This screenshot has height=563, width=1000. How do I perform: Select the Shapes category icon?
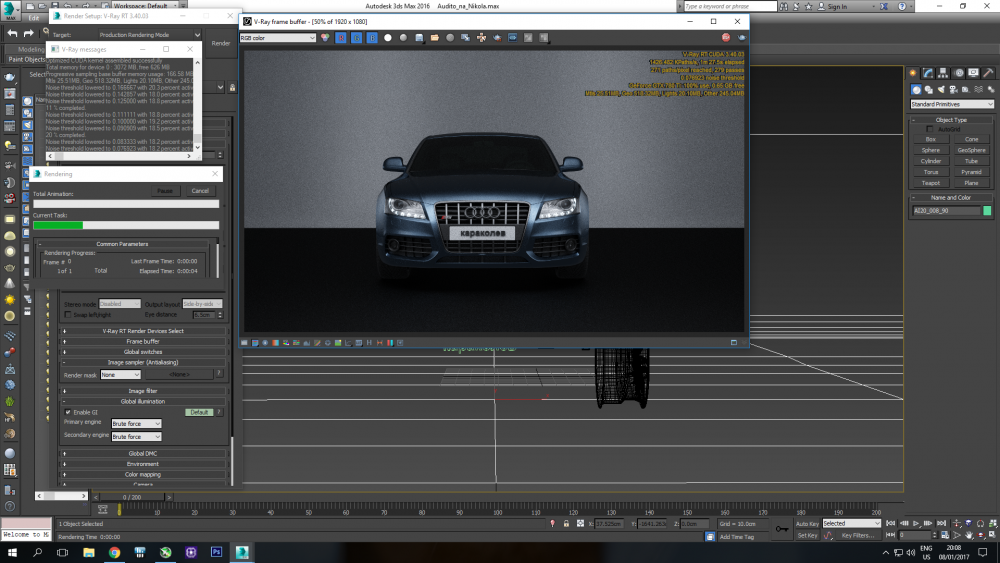coord(929,89)
